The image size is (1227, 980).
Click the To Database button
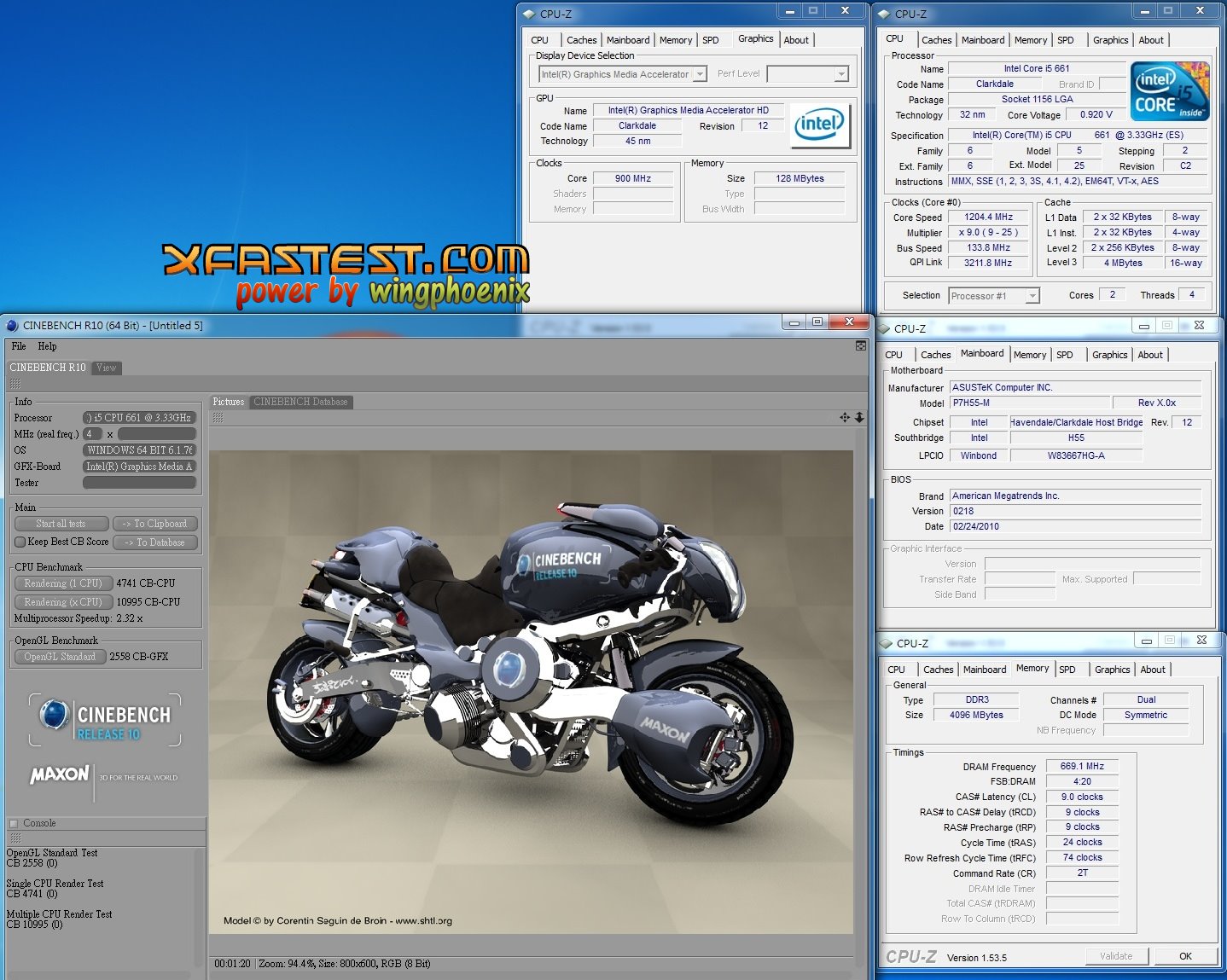point(154,542)
